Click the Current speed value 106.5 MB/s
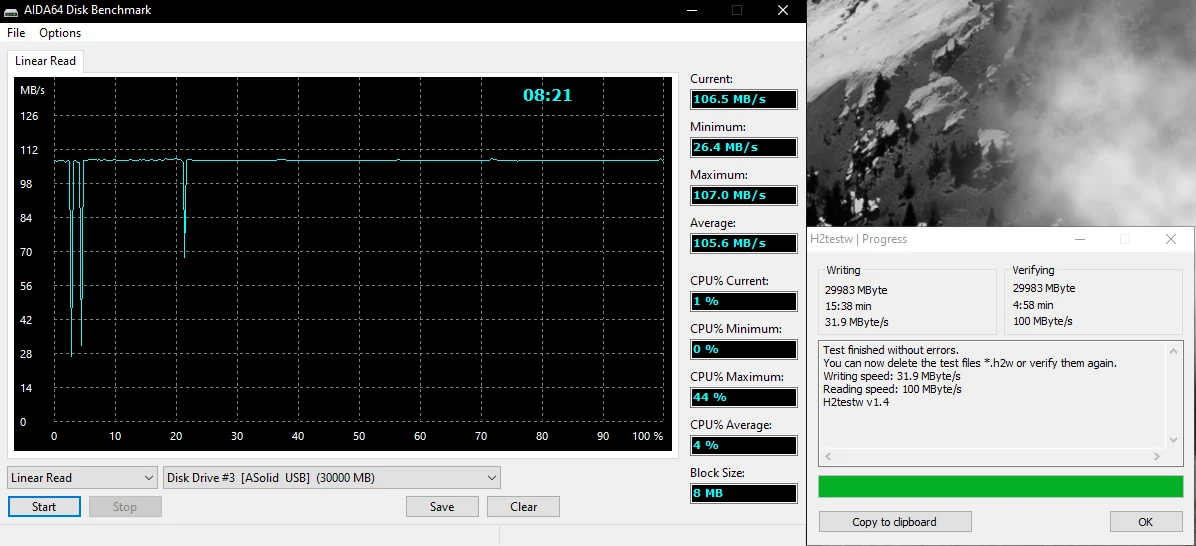The height and width of the screenshot is (546, 1196). tap(744, 100)
